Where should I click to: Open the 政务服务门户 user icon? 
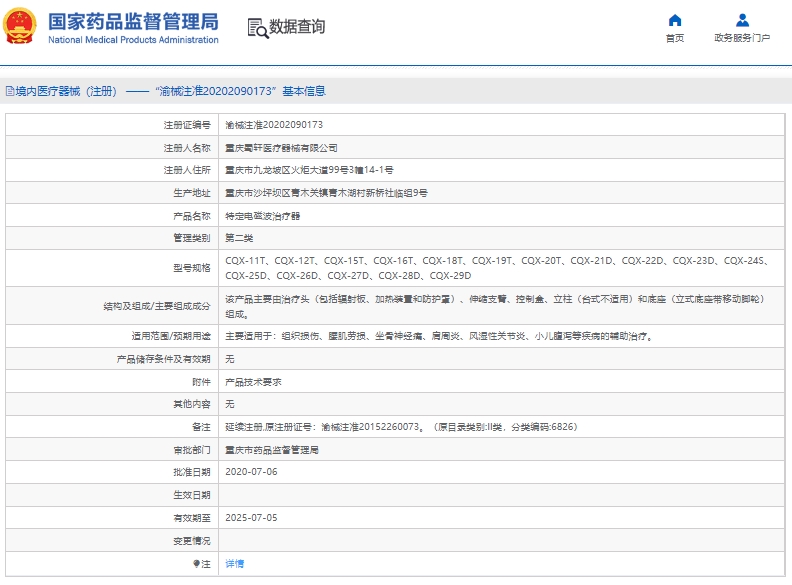(742, 20)
